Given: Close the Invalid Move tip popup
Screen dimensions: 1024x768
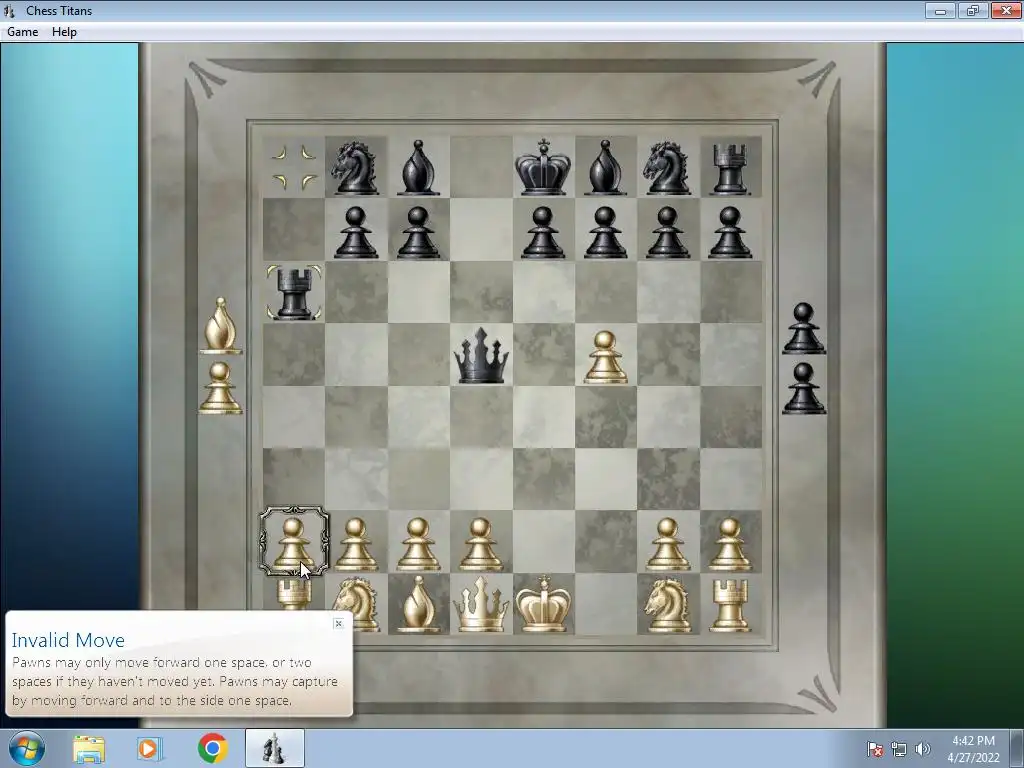Looking at the screenshot, I should coord(338,624).
